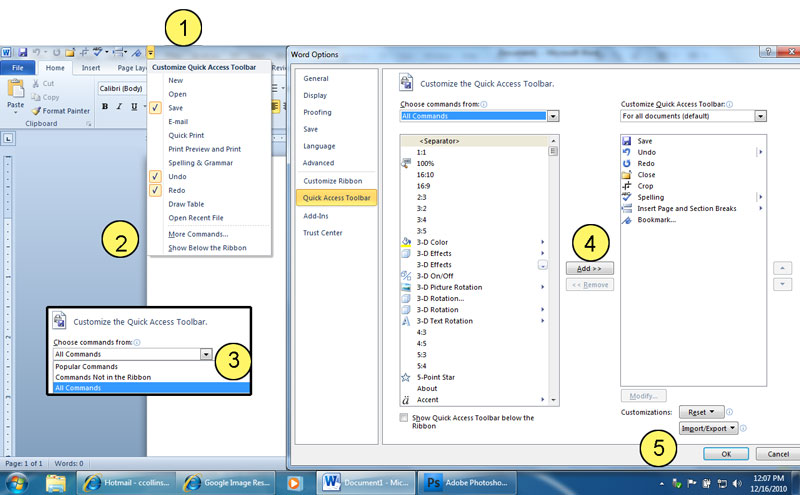Open the Import/Export dropdown button
Screen dimensions: 800x495
[709, 428]
